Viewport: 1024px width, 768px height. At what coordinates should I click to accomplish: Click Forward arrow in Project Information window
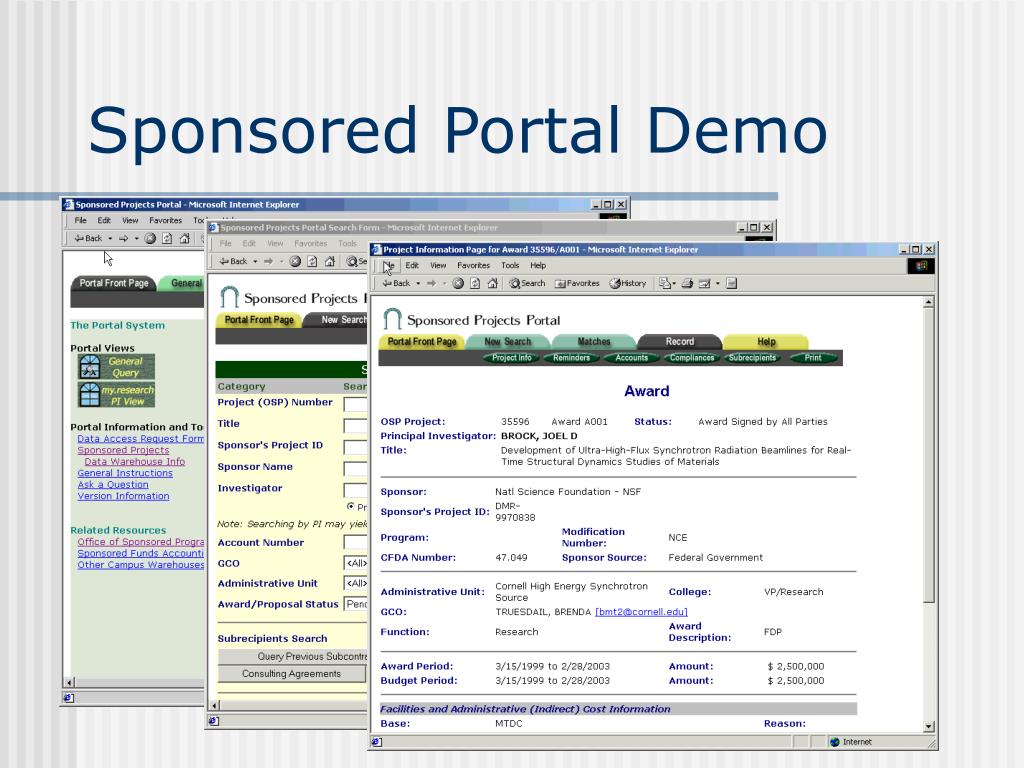[x=431, y=283]
